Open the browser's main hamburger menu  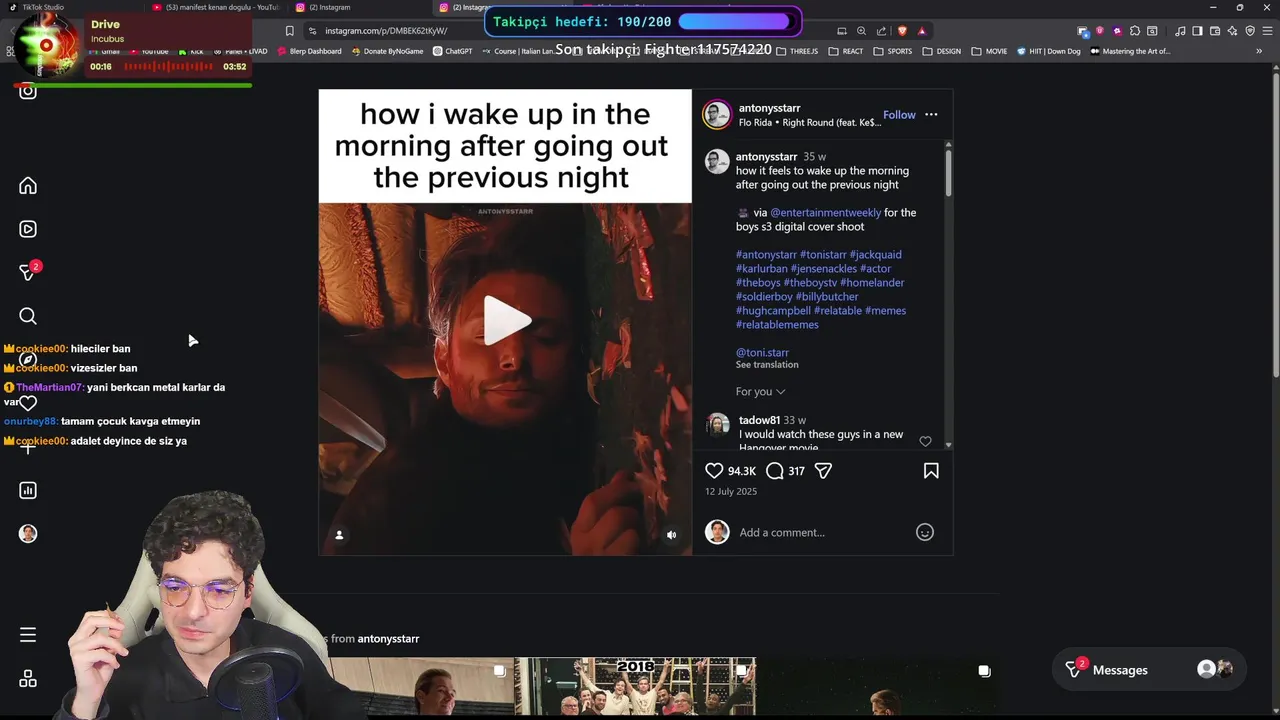click(x=1266, y=31)
